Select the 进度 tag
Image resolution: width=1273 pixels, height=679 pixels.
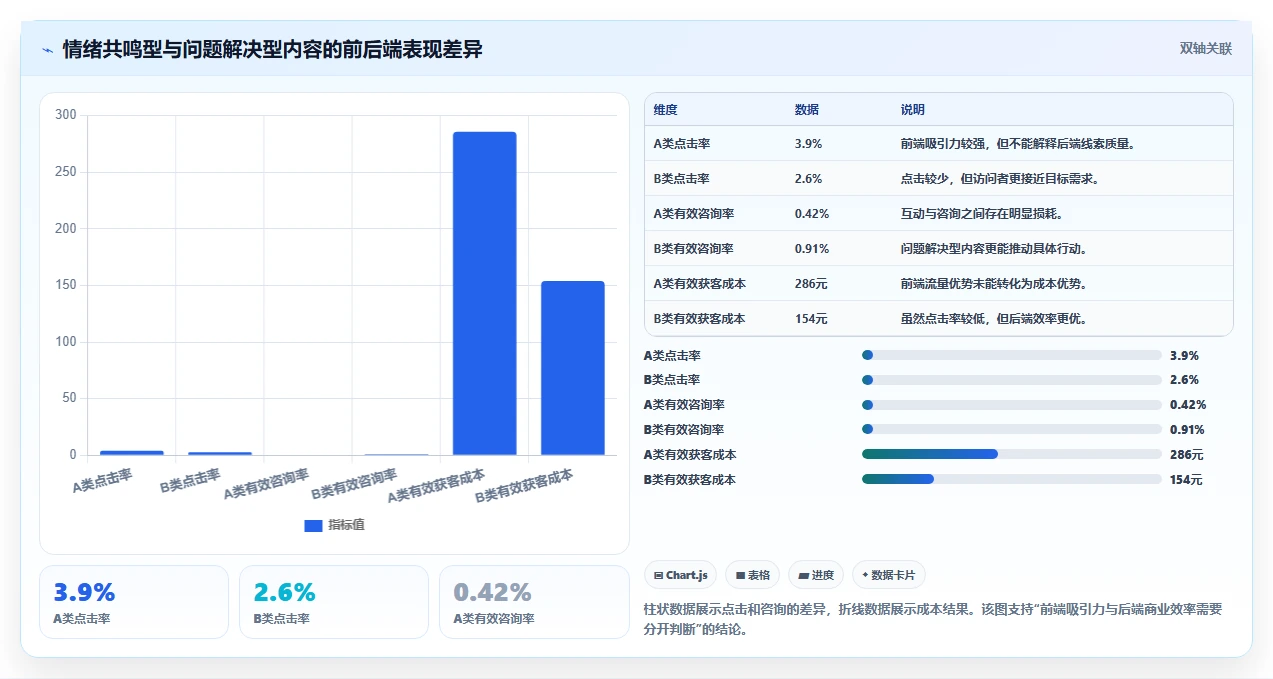point(816,575)
